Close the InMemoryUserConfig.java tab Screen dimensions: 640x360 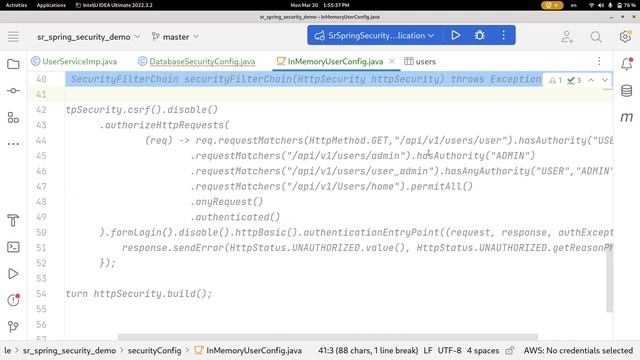click(392, 61)
